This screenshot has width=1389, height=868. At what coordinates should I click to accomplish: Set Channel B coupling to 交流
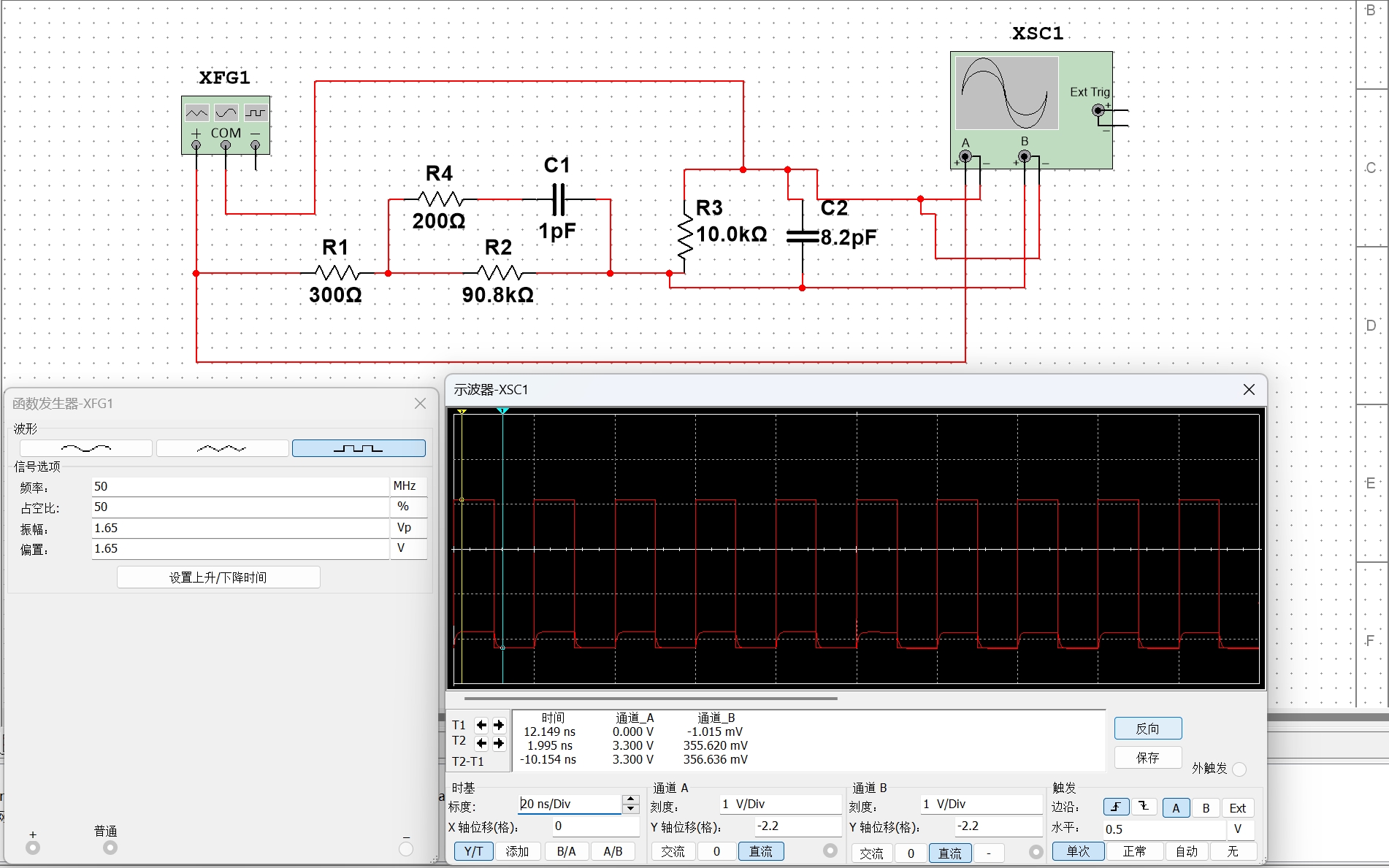pos(872,853)
